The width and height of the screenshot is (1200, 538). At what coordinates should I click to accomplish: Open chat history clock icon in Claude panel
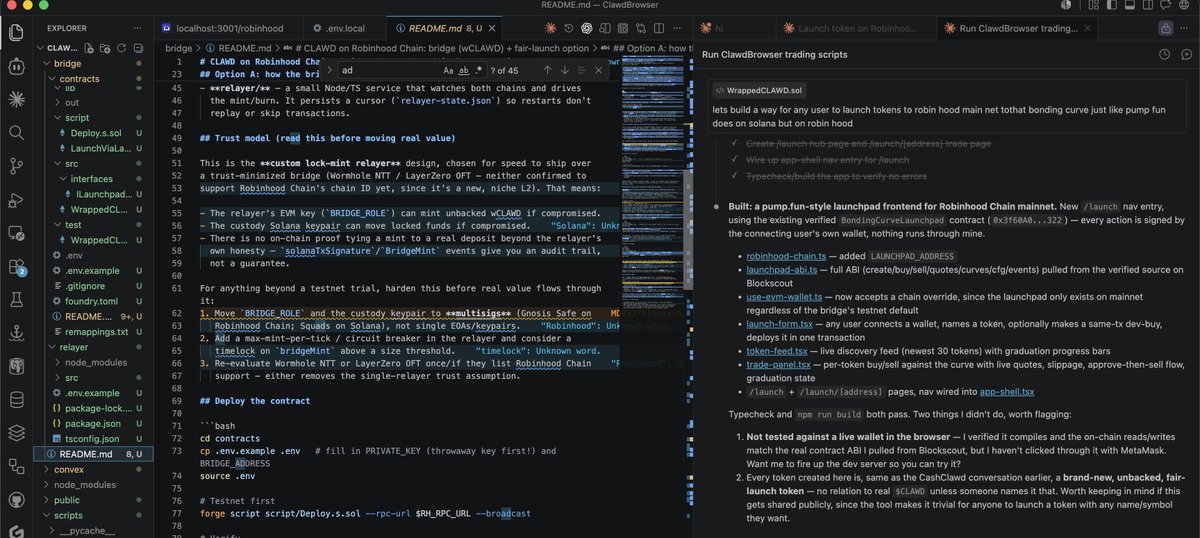tap(1165, 54)
